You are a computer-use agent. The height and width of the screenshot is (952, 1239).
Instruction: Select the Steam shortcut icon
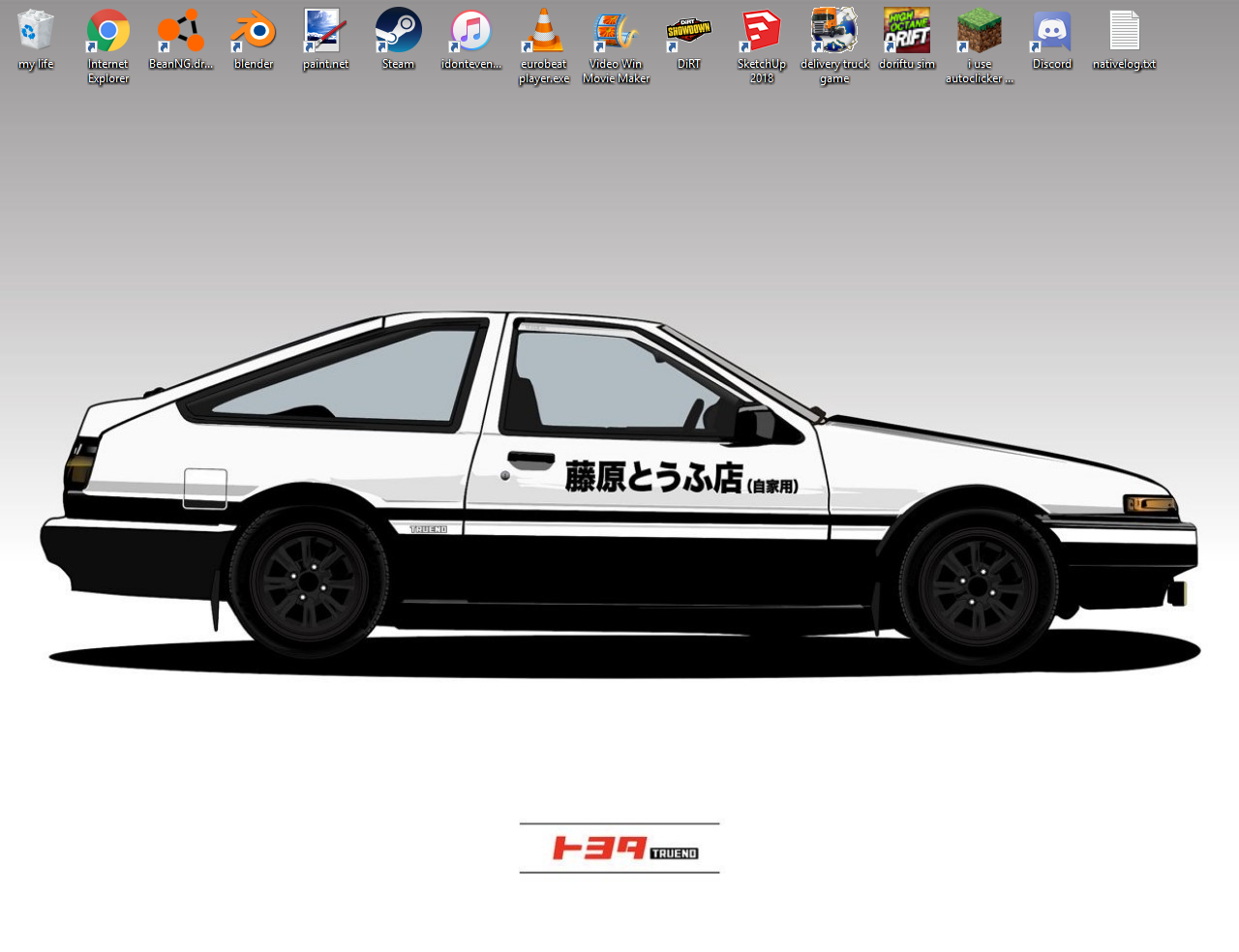click(399, 31)
